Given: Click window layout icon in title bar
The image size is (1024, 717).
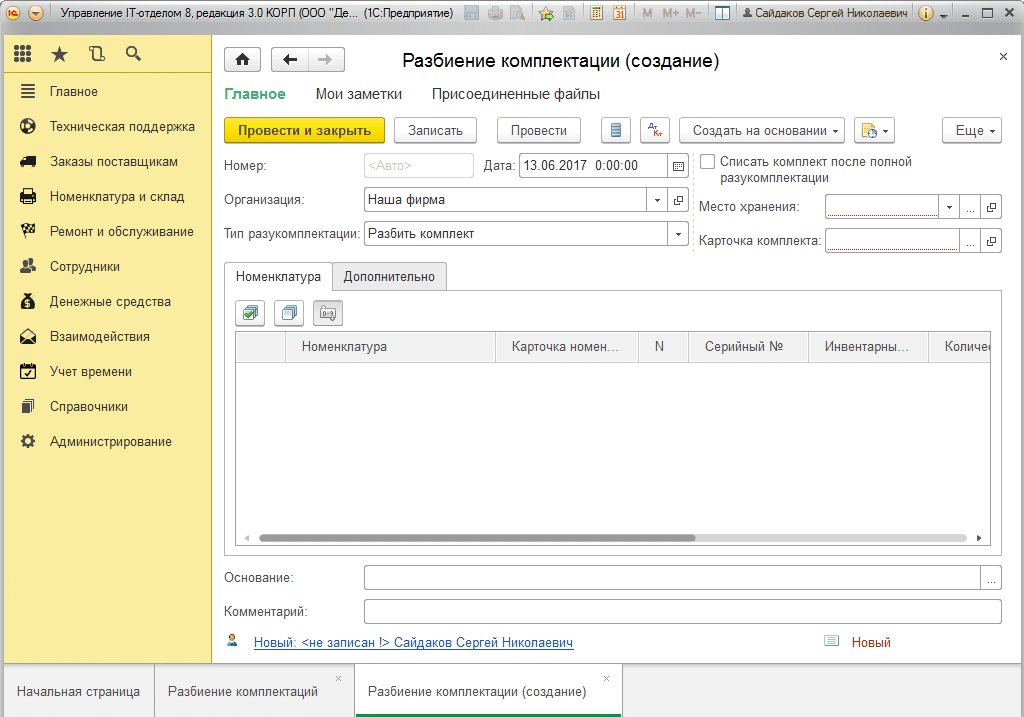Looking at the screenshot, I should coord(722,13).
